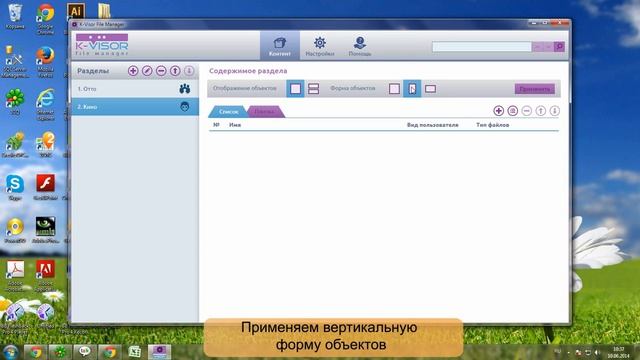
Task: Click the next search result arrow
Action: coord(548,47)
